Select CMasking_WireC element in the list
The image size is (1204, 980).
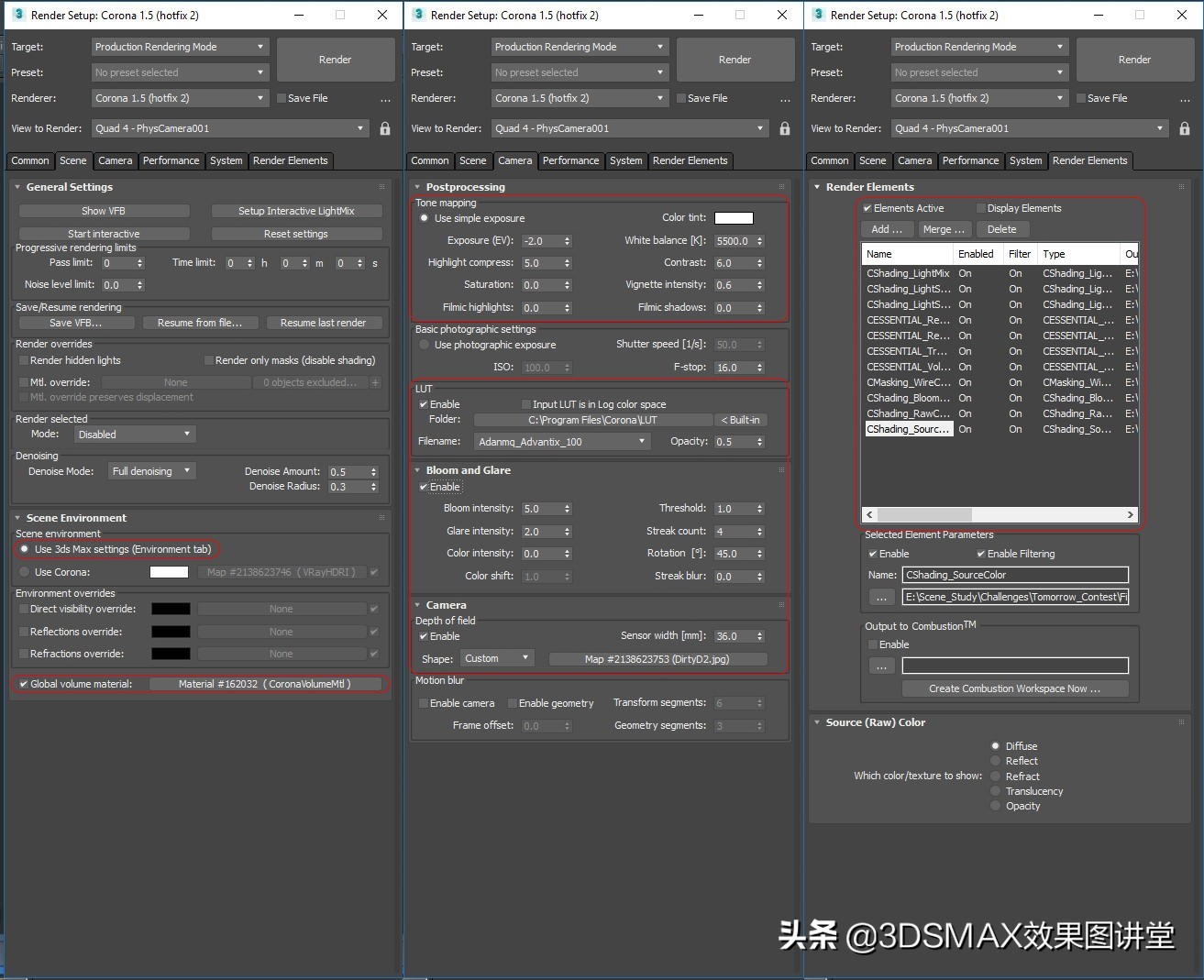click(908, 382)
